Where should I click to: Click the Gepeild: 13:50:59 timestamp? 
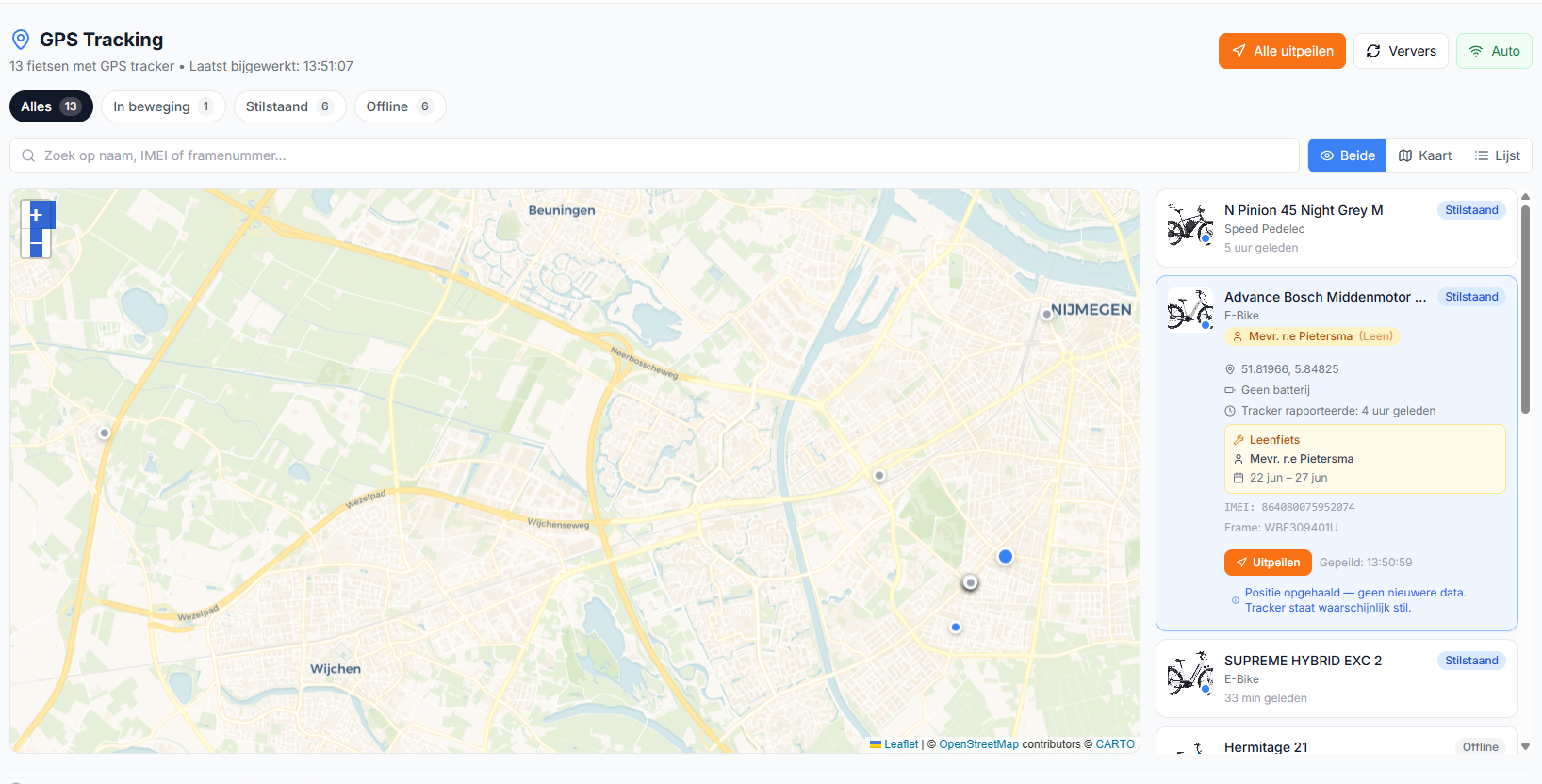tap(1366, 563)
